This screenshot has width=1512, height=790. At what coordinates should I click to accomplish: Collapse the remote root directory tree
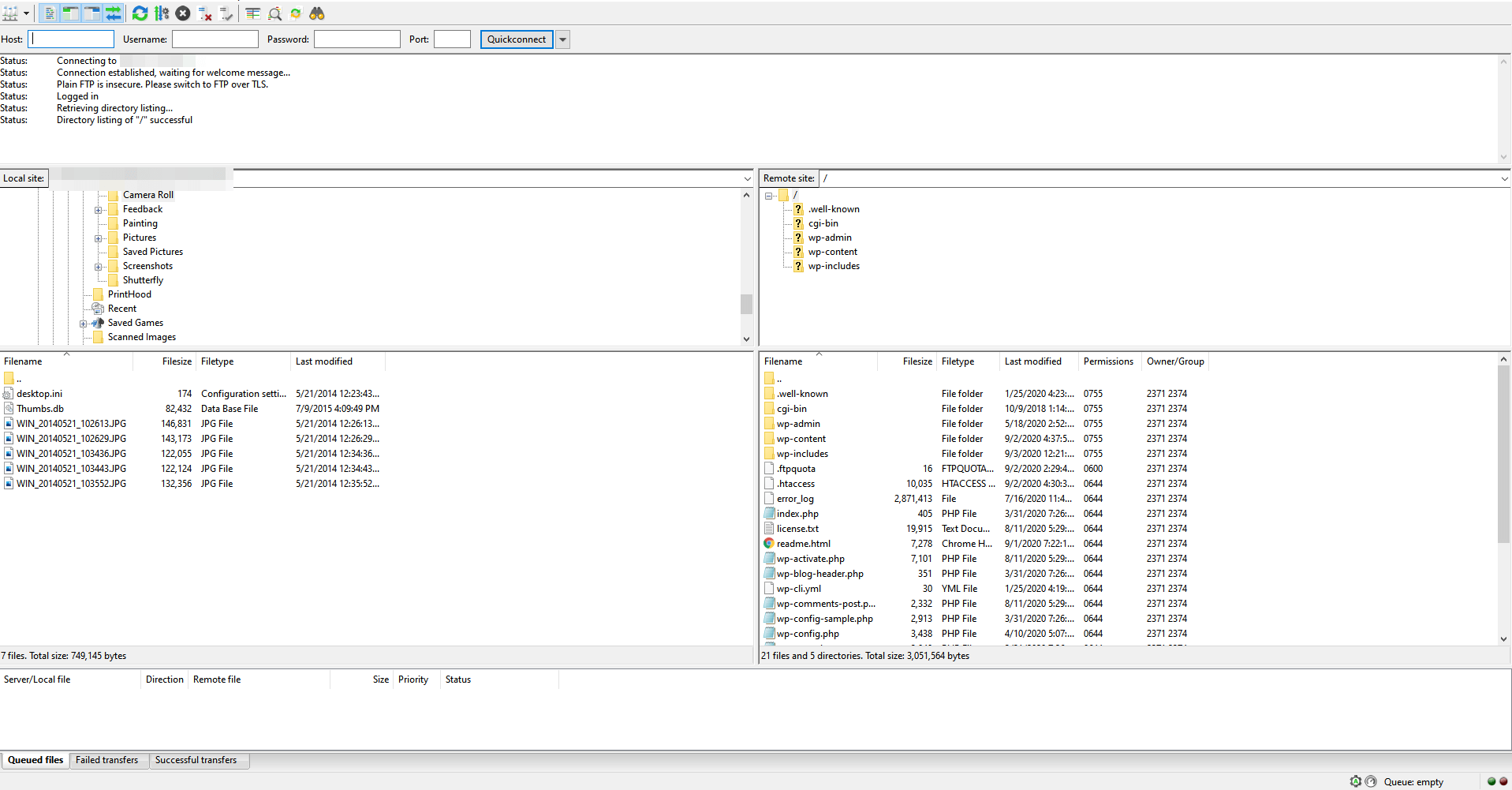click(769, 196)
